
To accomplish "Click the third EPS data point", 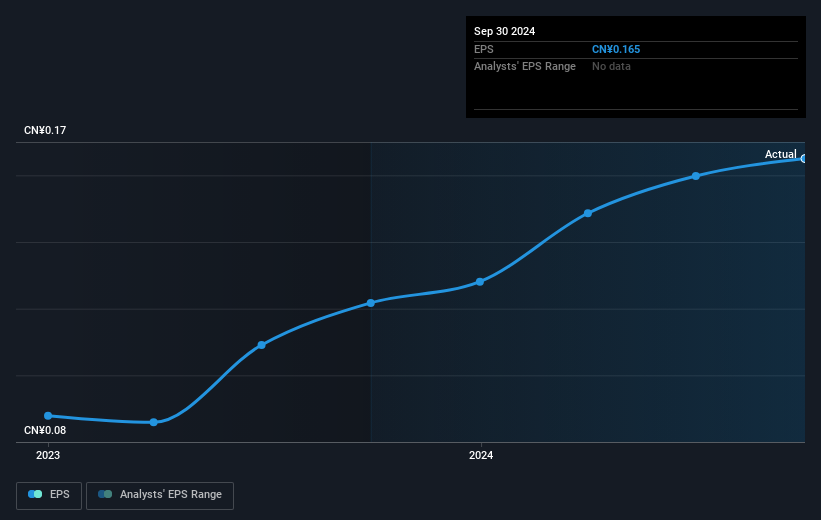I will point(262,345).
